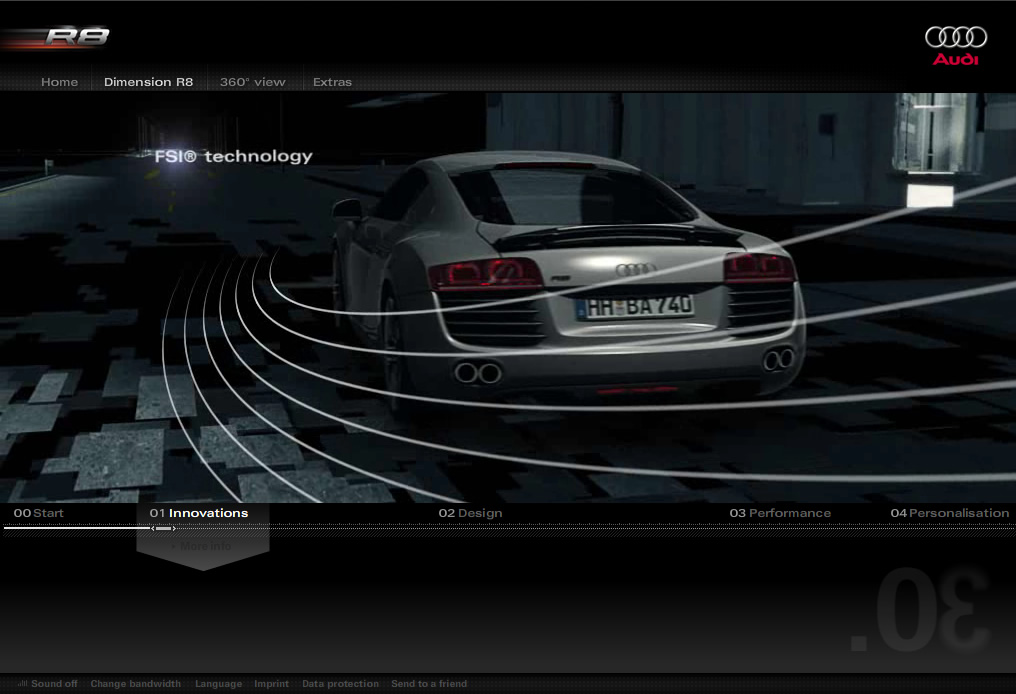The image size is (1016, 694).
Task: Click the sound bars icon beside Sound off
Action: 23,683
